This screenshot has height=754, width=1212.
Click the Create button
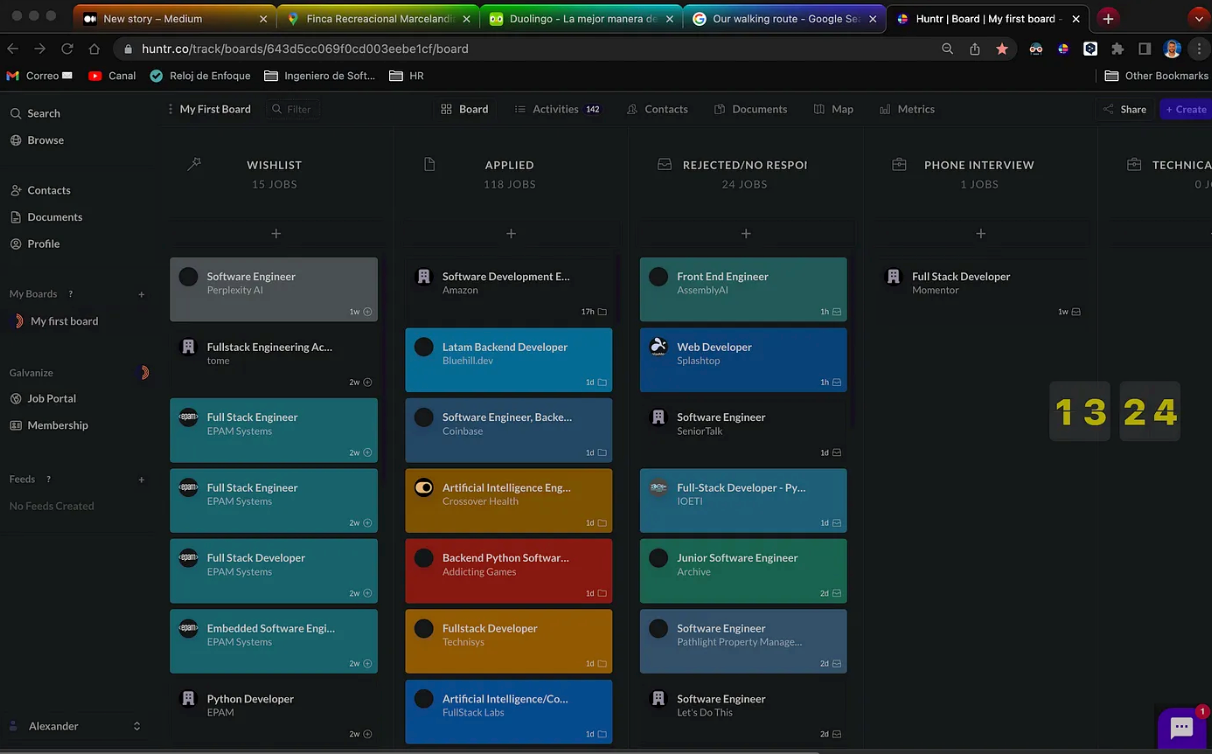point(1186,109)
